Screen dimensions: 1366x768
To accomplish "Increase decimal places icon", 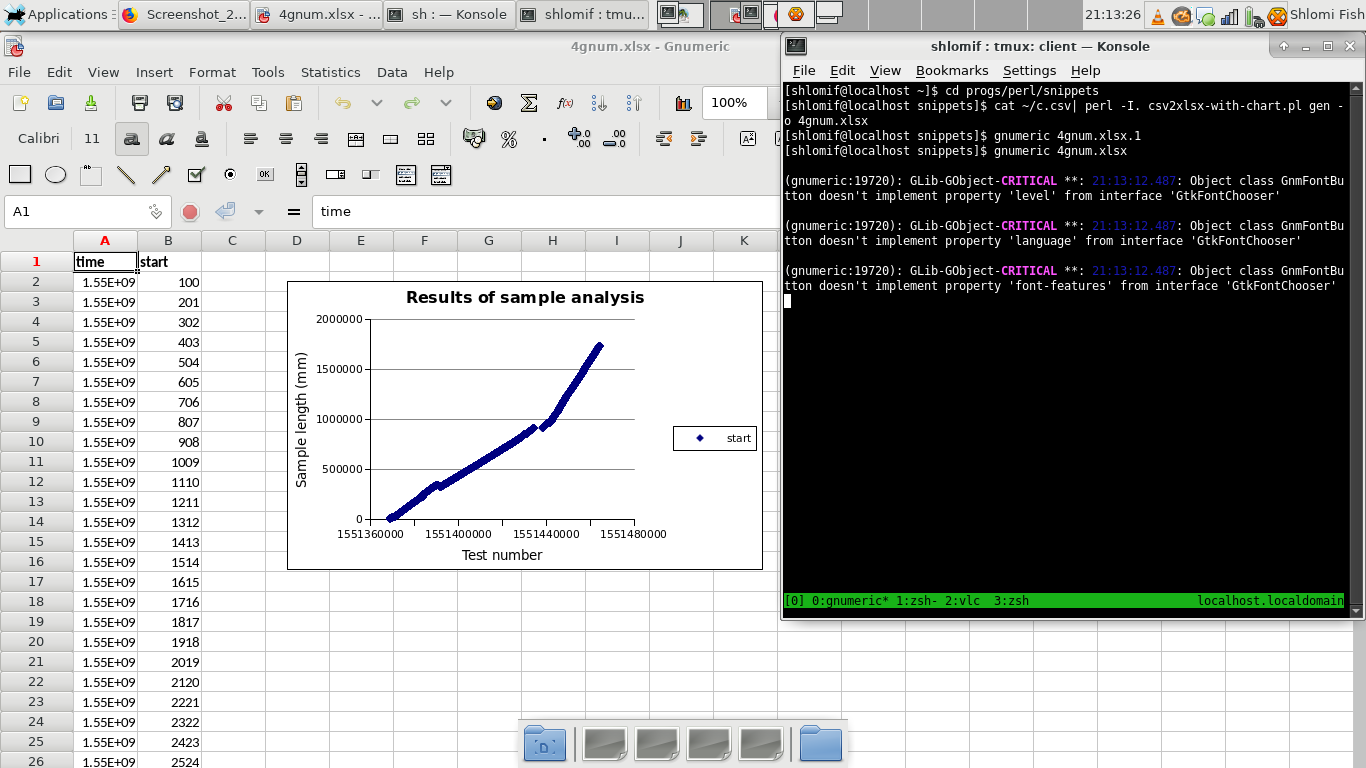I will click(x=579, y=139).
